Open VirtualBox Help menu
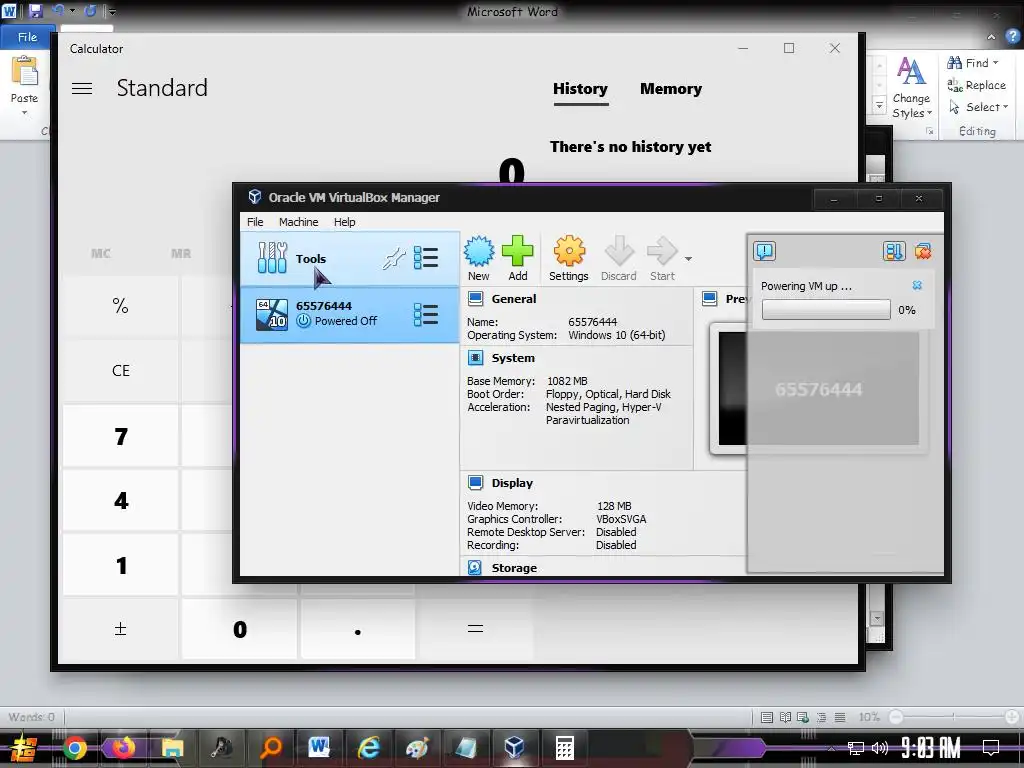Viewport: 1024px width, 768px height. [344, 222]
